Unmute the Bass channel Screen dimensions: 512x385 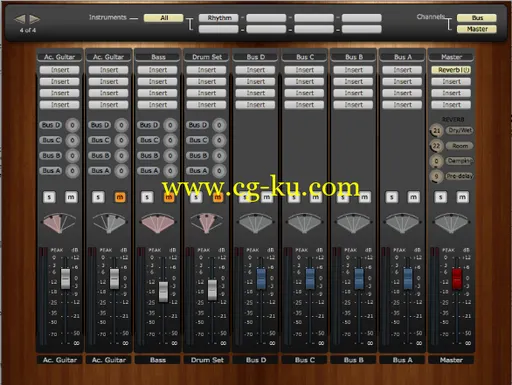click(x=169, y=197)
